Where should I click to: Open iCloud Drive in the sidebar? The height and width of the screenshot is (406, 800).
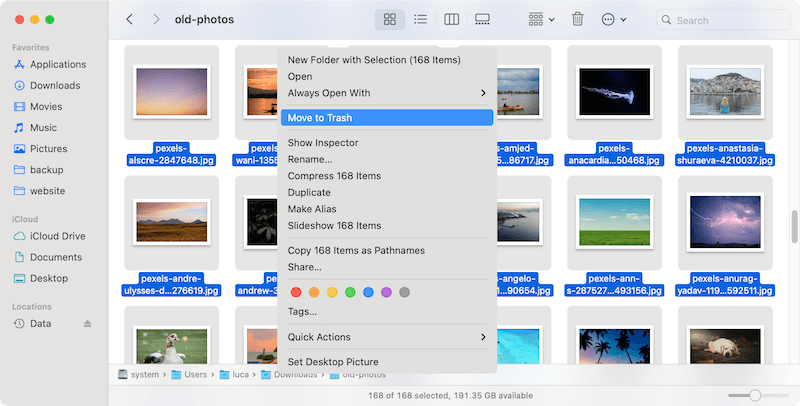tap(49, 236)
